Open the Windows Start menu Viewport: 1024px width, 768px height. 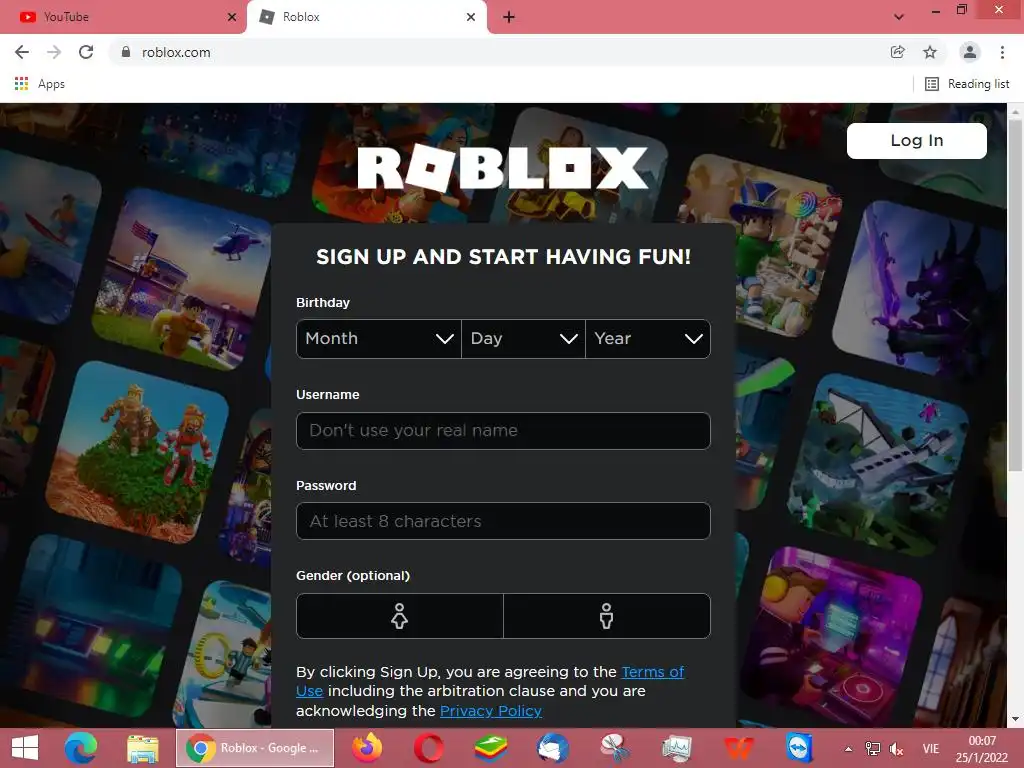click(25, 748)
